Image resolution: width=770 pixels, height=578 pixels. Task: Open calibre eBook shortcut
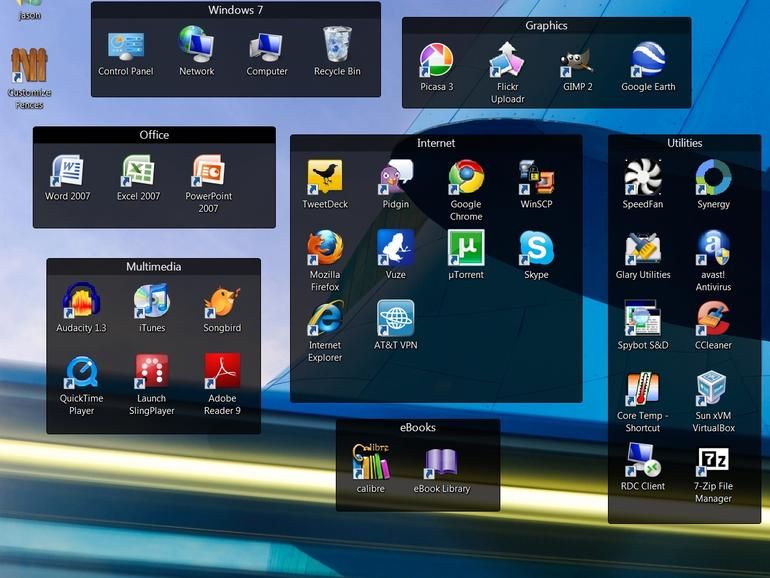click(x=371, y=463)
